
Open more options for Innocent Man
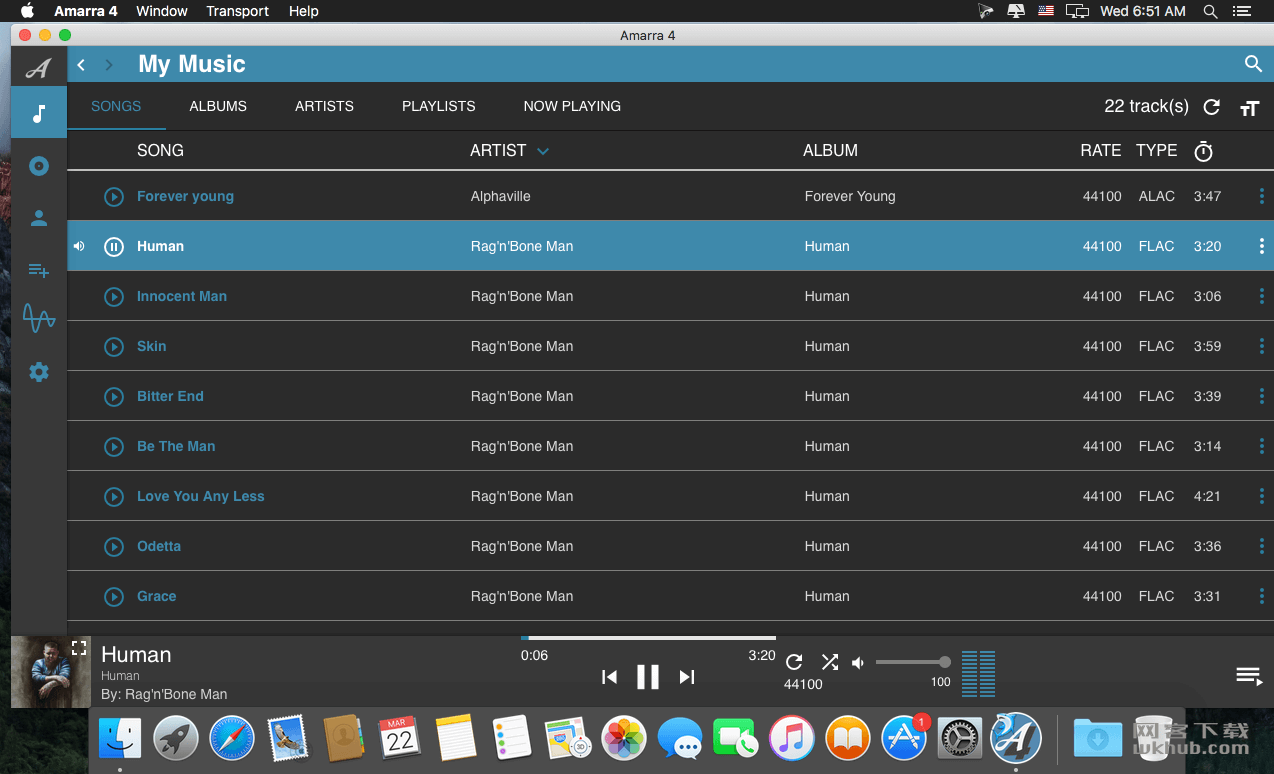pos(1261,296)
